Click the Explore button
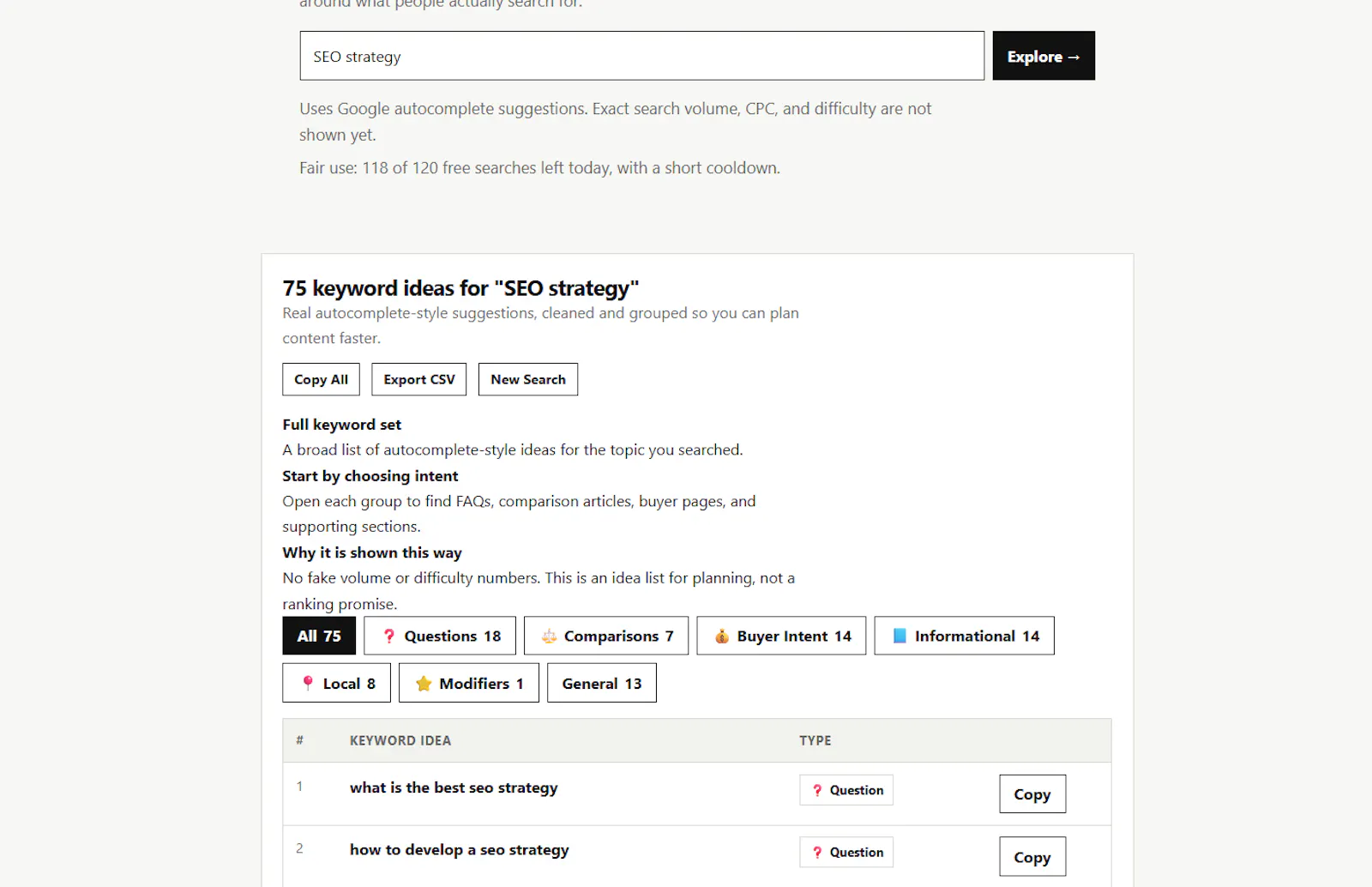 coord(1044,56)
